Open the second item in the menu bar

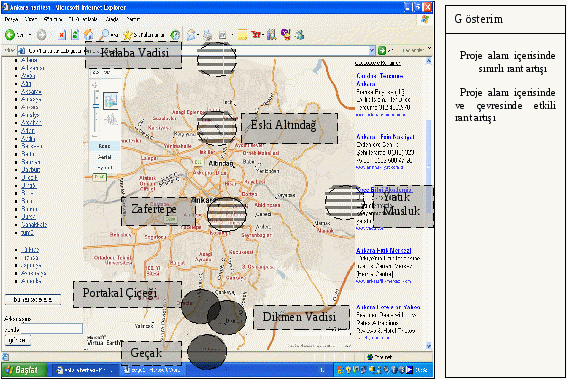click(30, 19)
